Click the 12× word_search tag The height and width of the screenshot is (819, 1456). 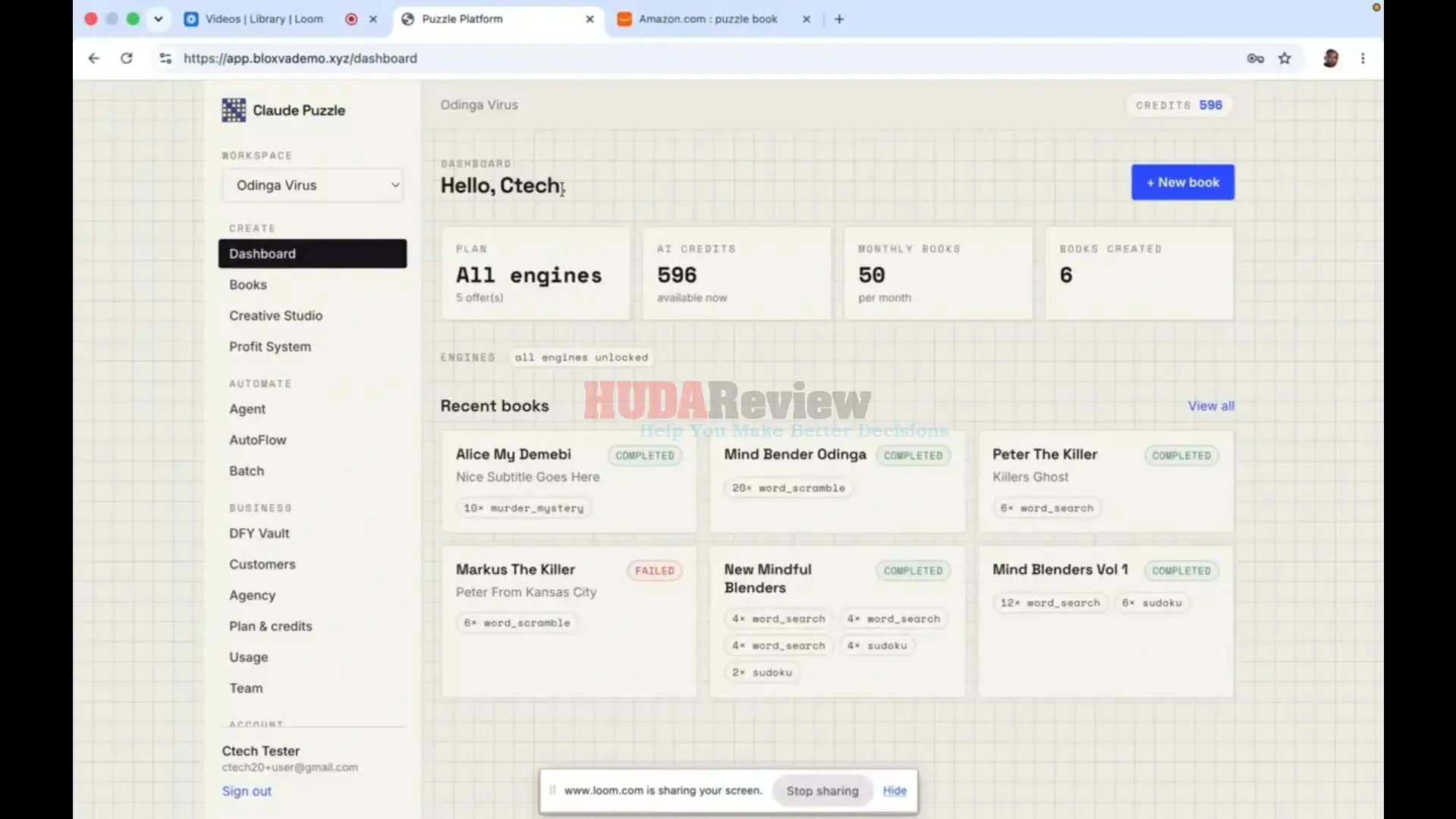click(1050, 603)
